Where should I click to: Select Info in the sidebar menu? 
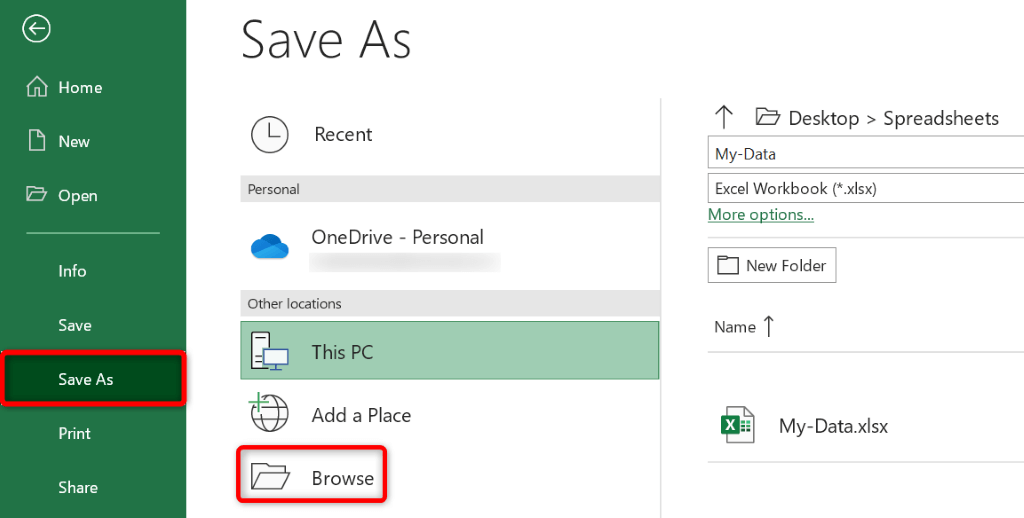[72, 271]
